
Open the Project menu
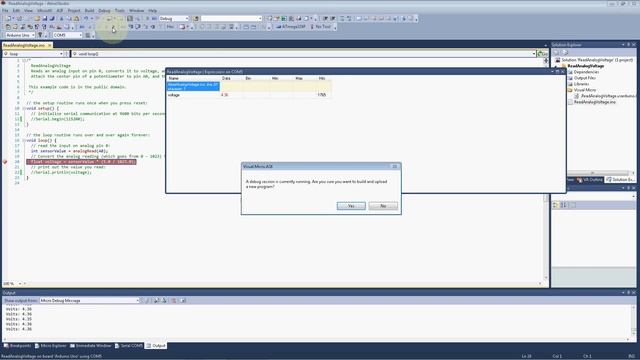point(74,10)
